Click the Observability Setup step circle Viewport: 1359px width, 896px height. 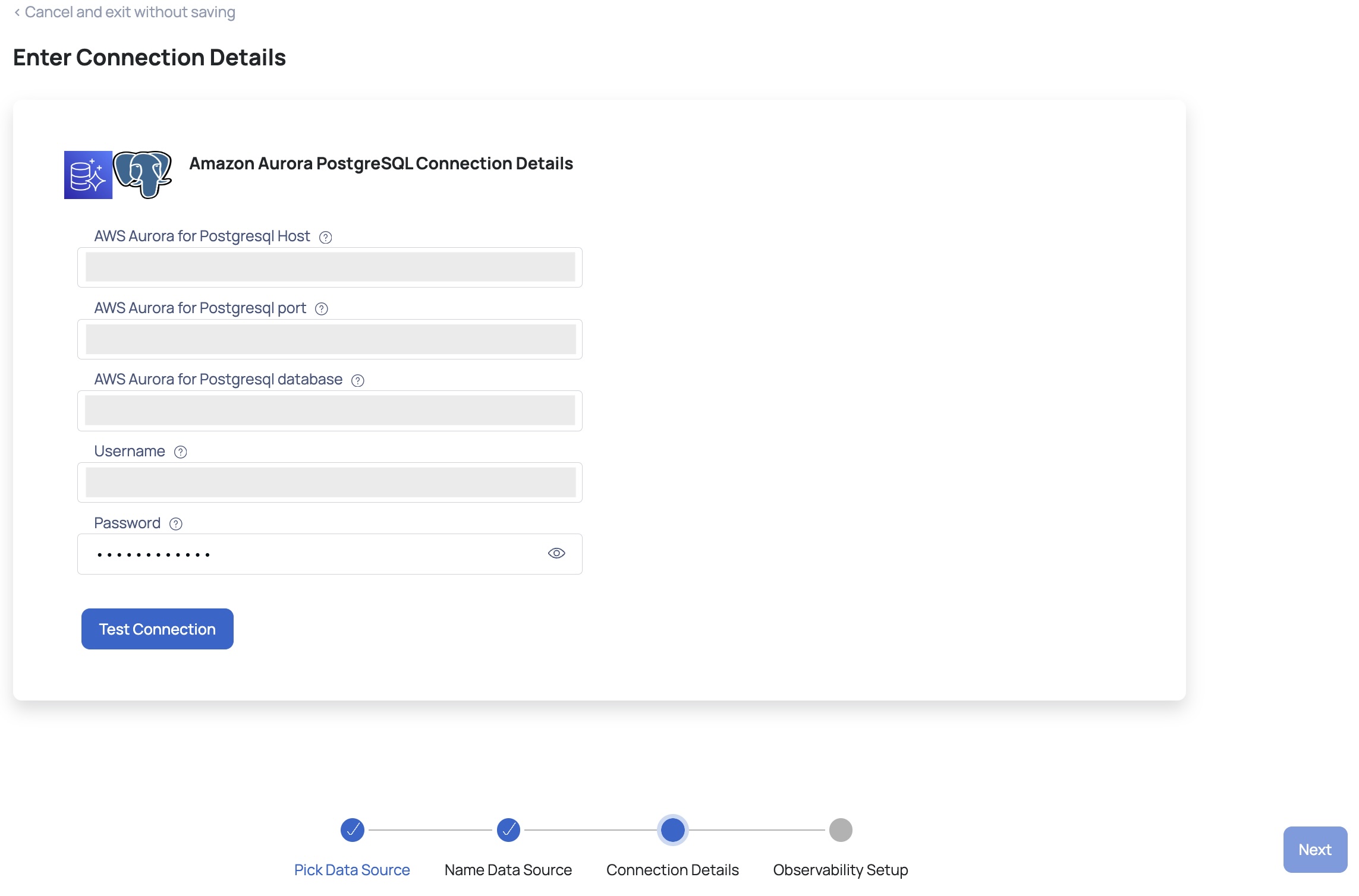click(841, 830)
